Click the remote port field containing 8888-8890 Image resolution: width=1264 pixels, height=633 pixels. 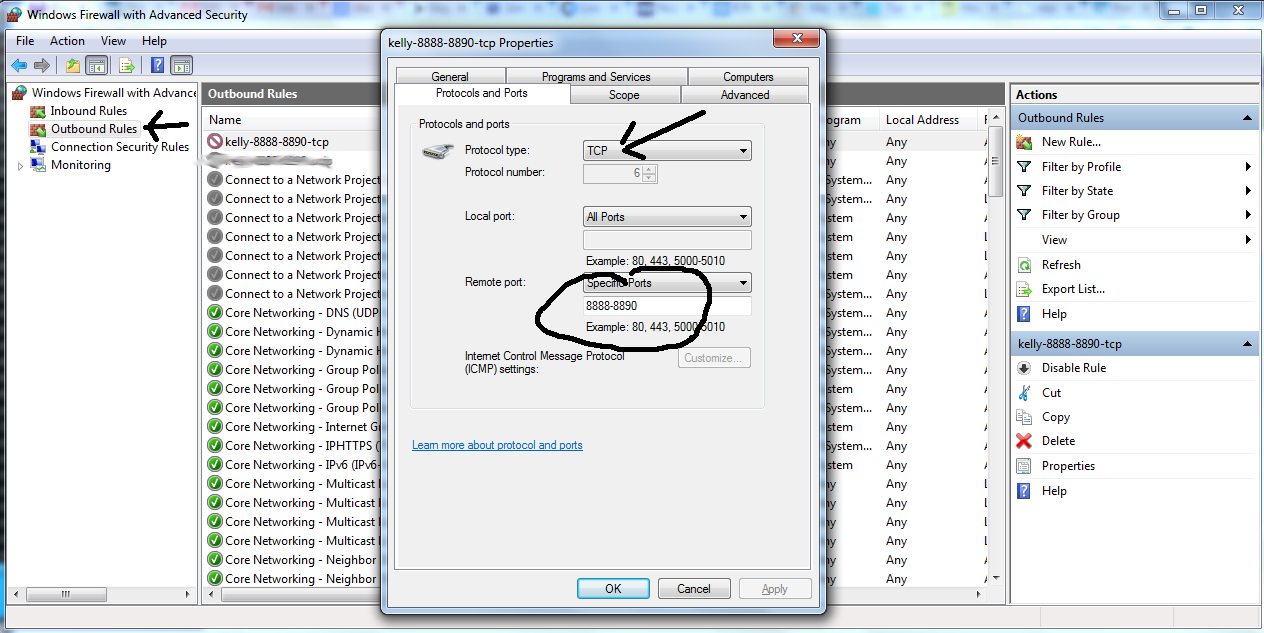pos(667,306)
